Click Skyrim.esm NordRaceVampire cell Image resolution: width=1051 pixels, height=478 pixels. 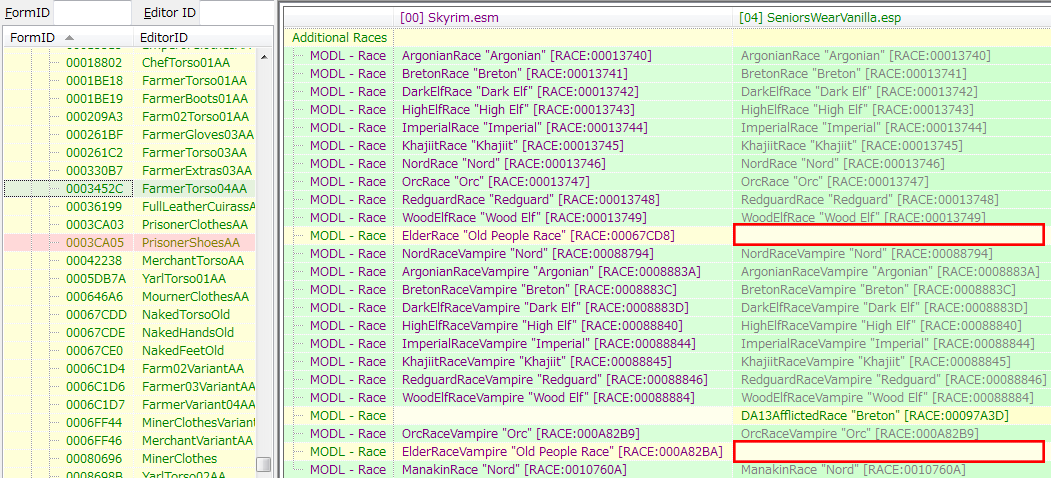[528, 254]
